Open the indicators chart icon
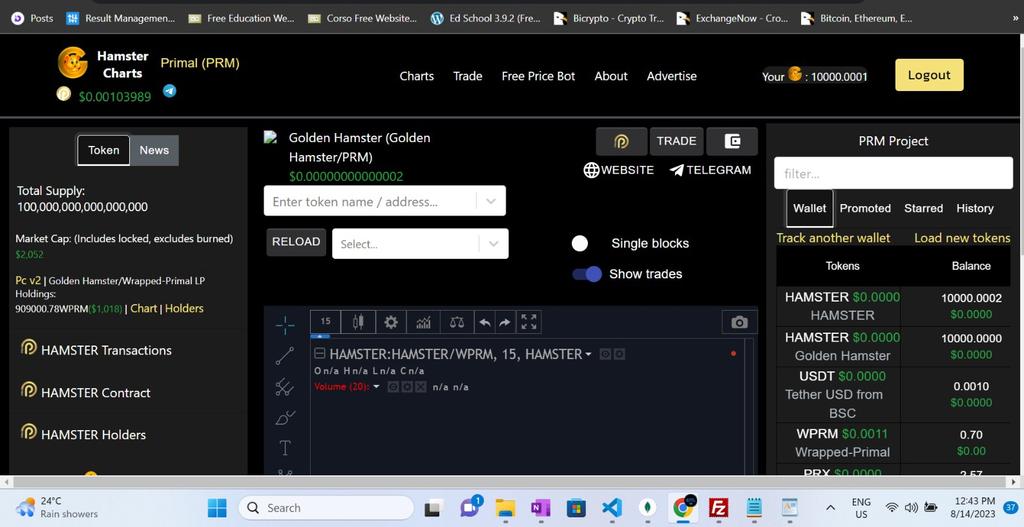The image size is (1024, 527). 423,322
